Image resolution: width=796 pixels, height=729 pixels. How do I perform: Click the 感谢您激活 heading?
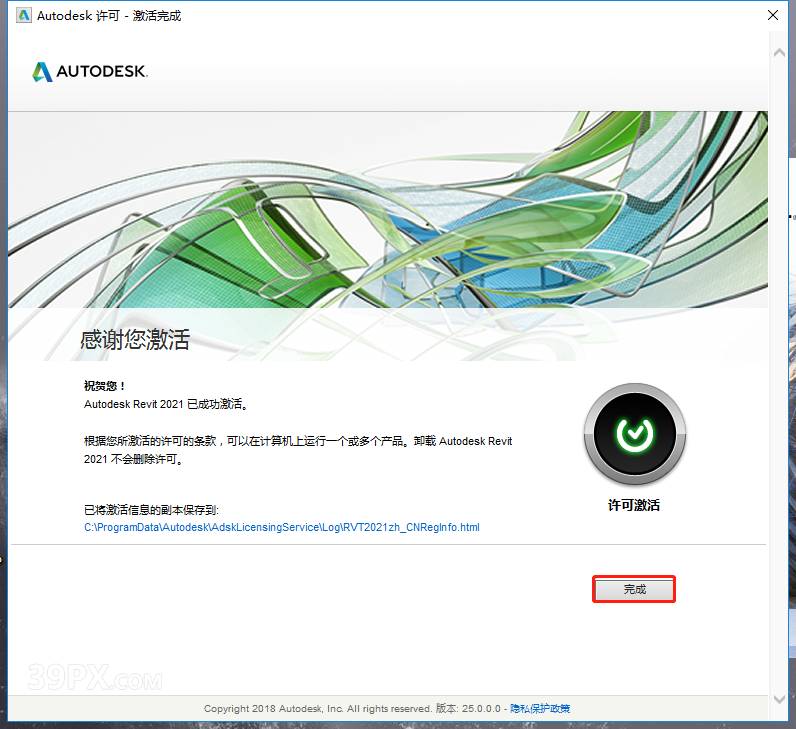pyautogui.click(x=135, y=339)
